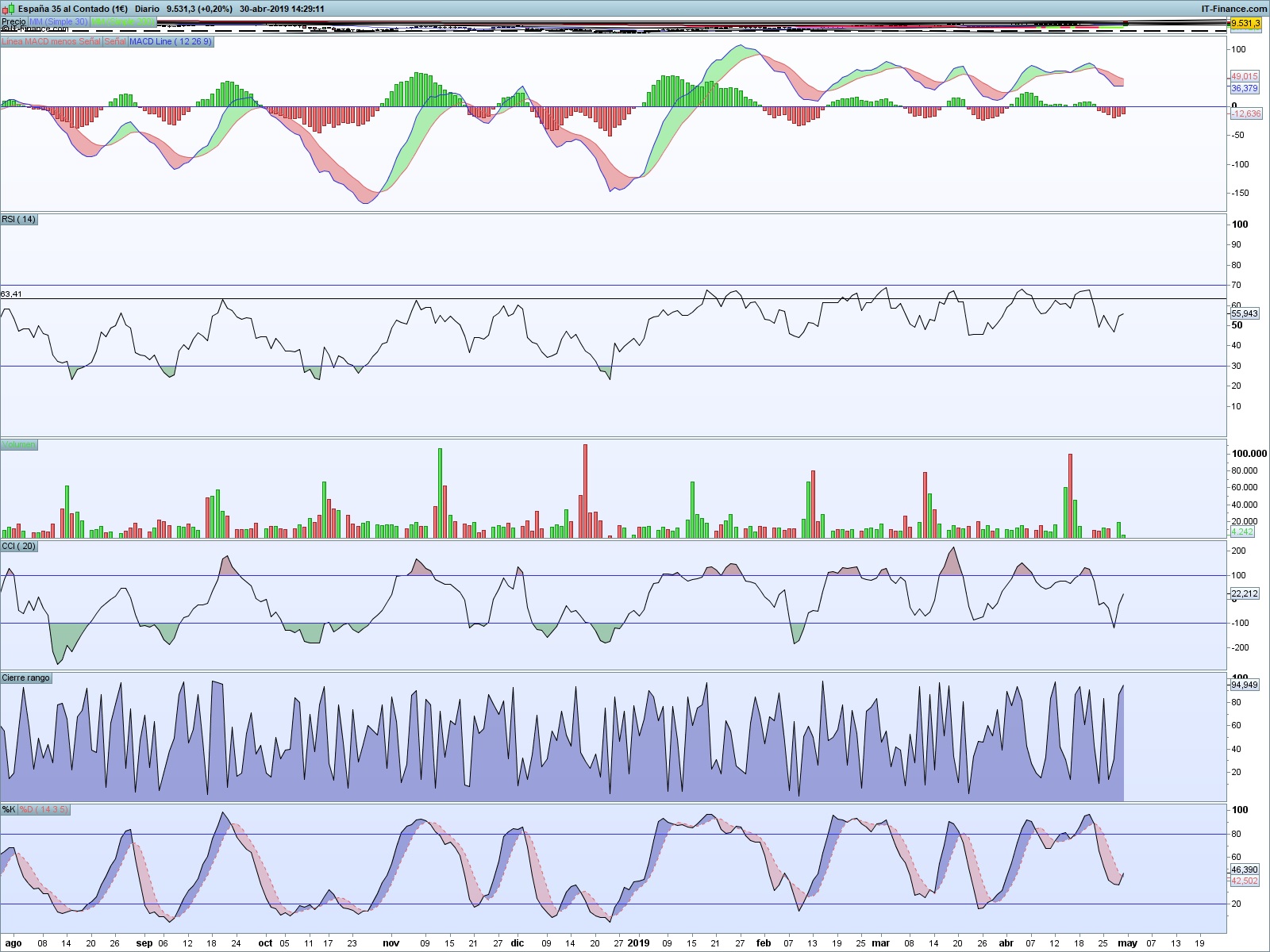Click the sep month on the date axis
This screenshot has width=1270, height=952.
pos(144,943)
